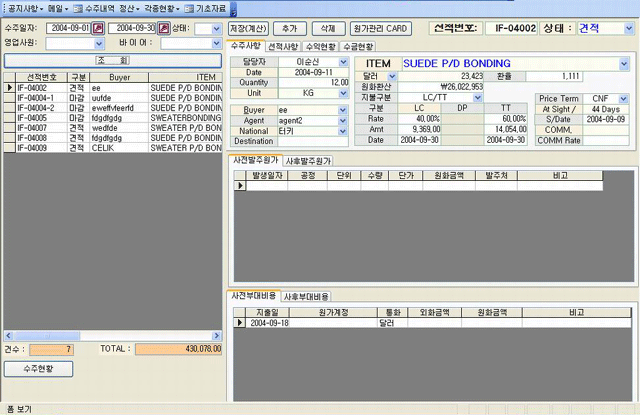Image resolution: width=640 pixels, height=415 pixels.
Task: Click the S/Date field showing 2004-09-09
Action: coord(606,120)
